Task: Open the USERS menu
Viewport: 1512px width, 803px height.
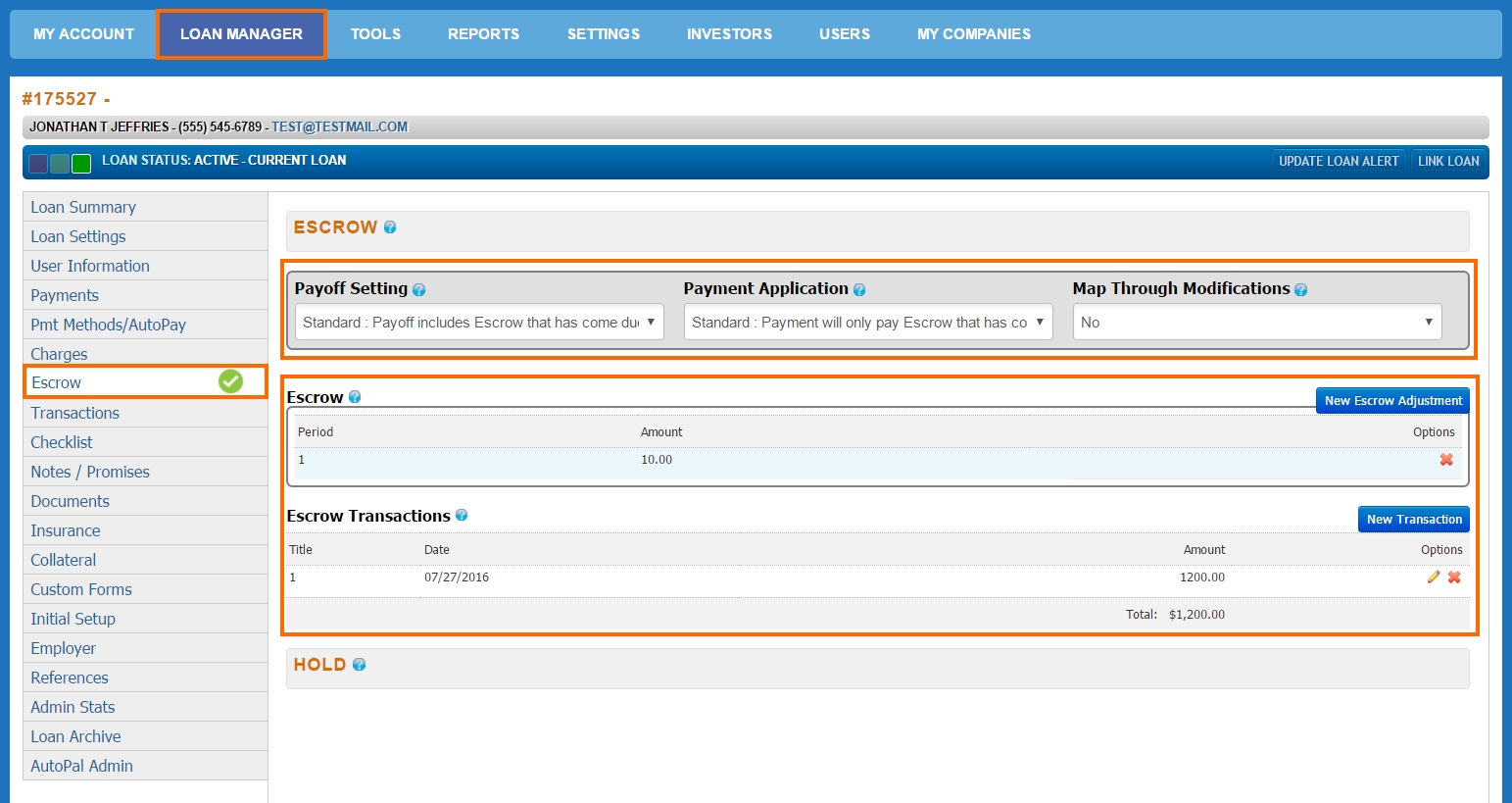Action: (x=845, y=34)
